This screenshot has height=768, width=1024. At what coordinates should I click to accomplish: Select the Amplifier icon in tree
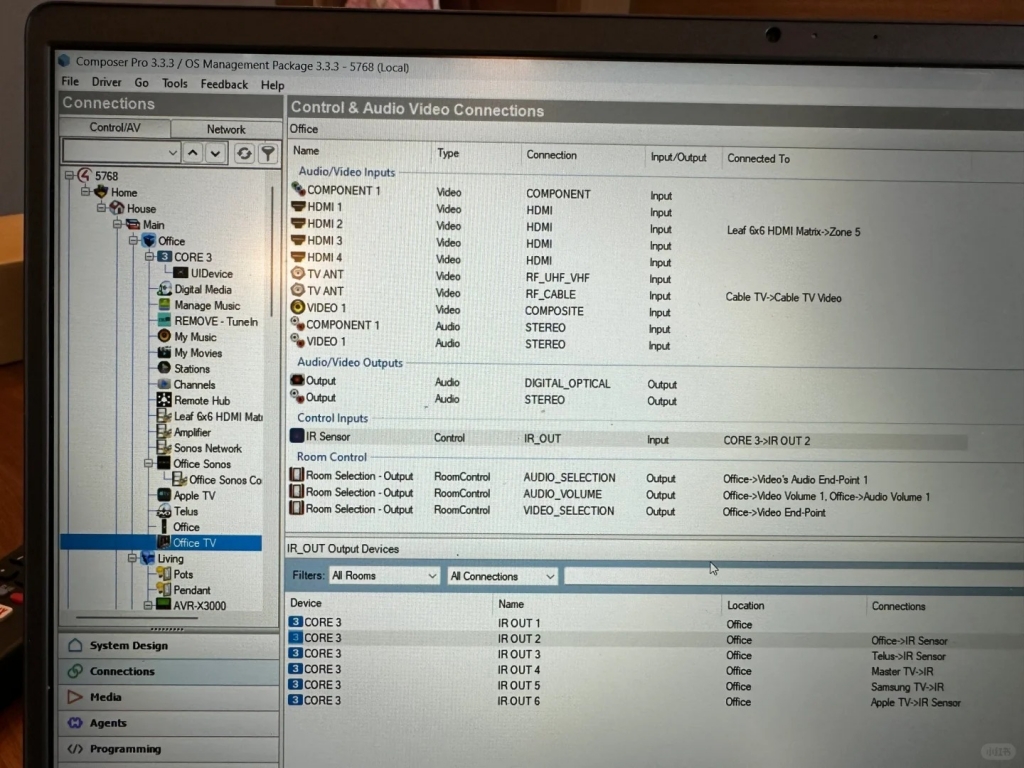click(x=164, y=432)
